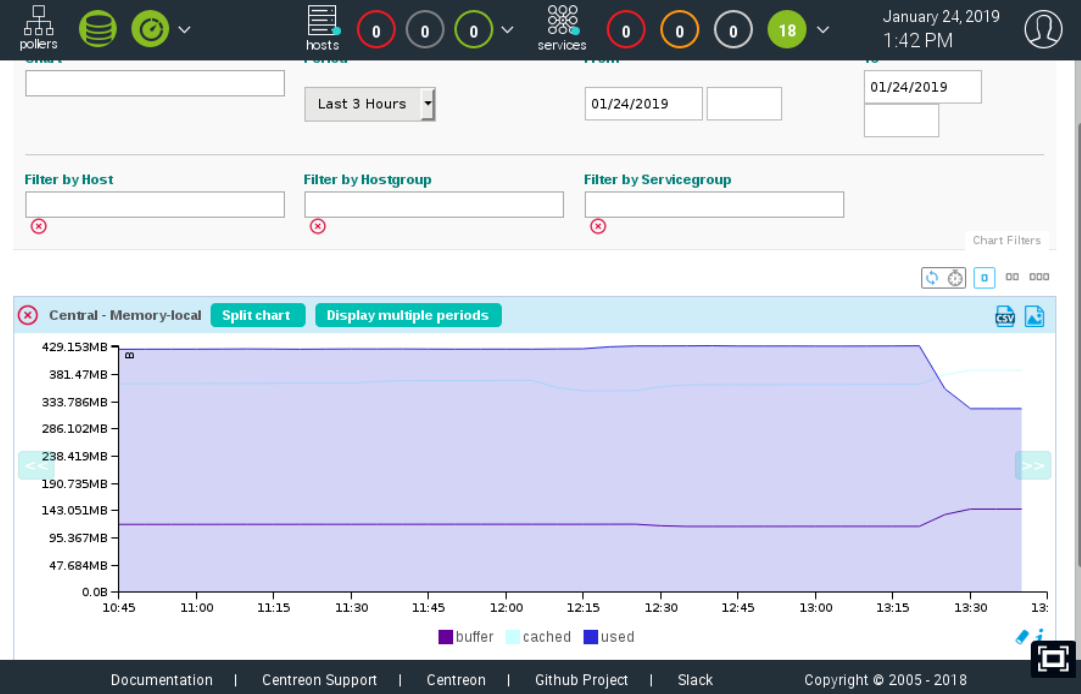Click the pollers icon in top bar
This screenshot has height=694, width=1081.
(38, 27)
